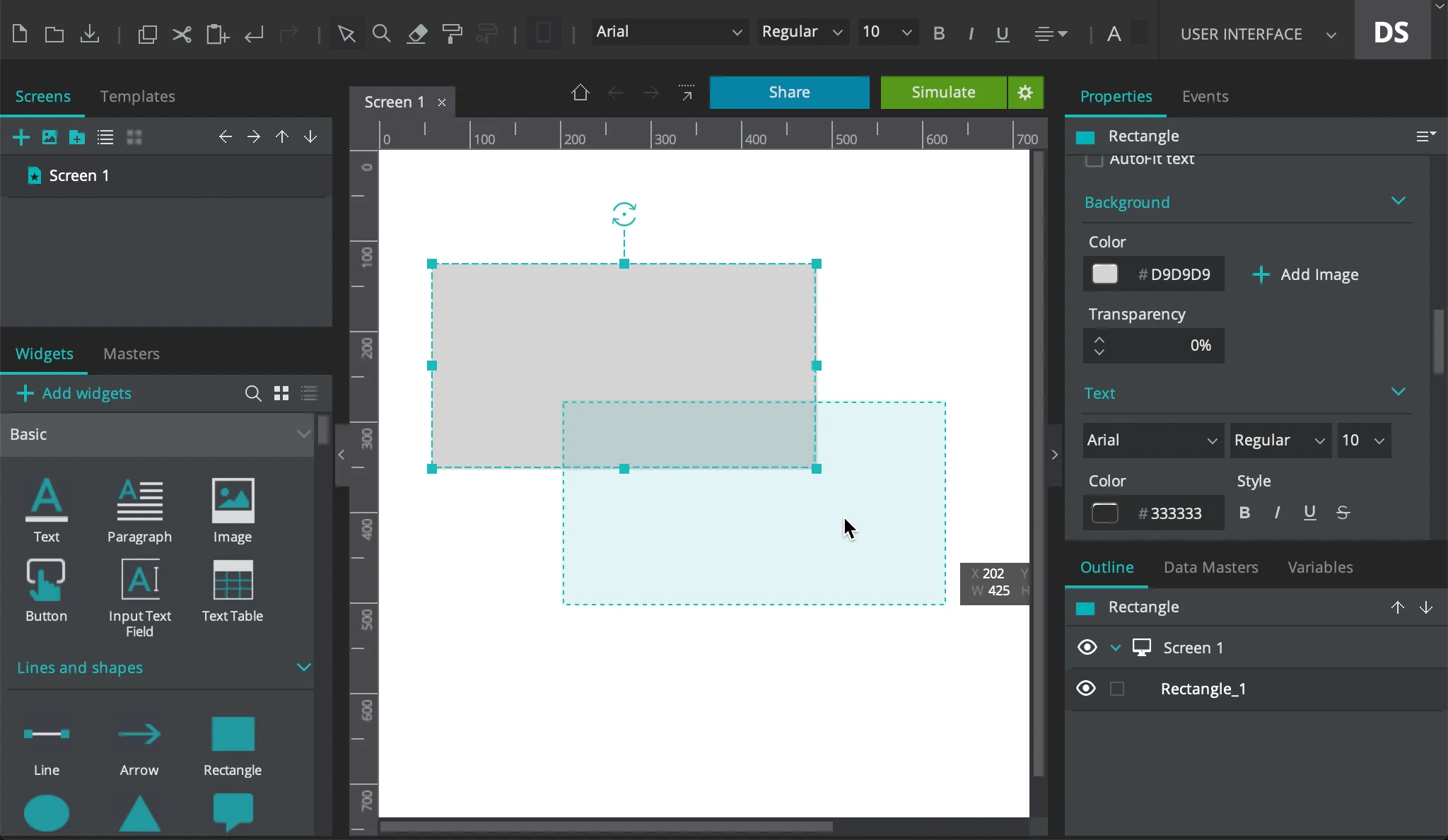Click the New document icon
Screen dimensions: 1448x840
coord(20,33)
